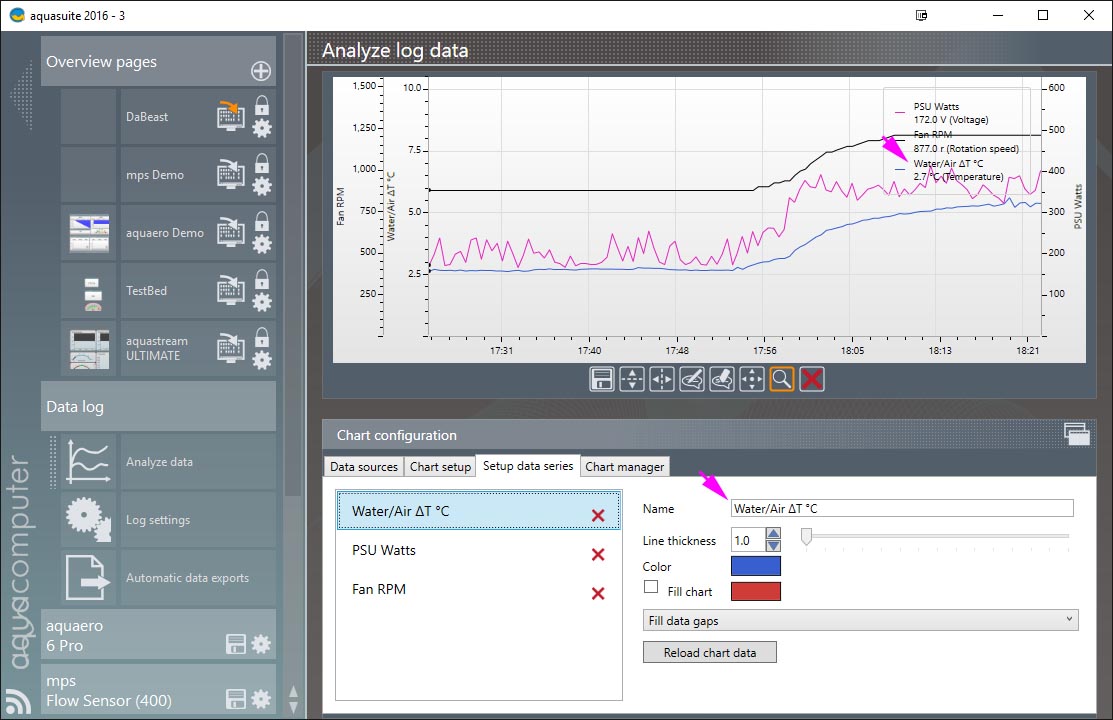Toggle lock on mps Demo page
Image resolution: width=1113 pixels, height=720 pixels.
pyautogui.click(x=261, y=162)
